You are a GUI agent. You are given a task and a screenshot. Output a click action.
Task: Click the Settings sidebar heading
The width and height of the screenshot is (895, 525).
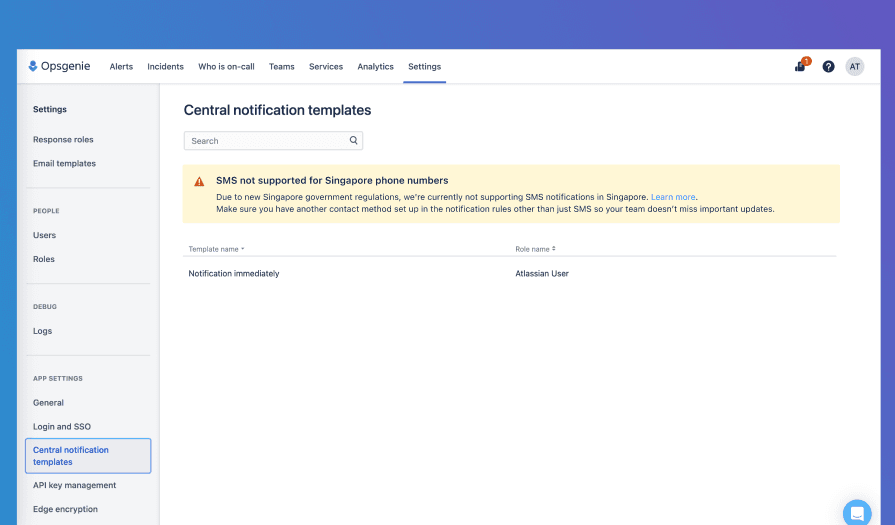tap(50, 110)
